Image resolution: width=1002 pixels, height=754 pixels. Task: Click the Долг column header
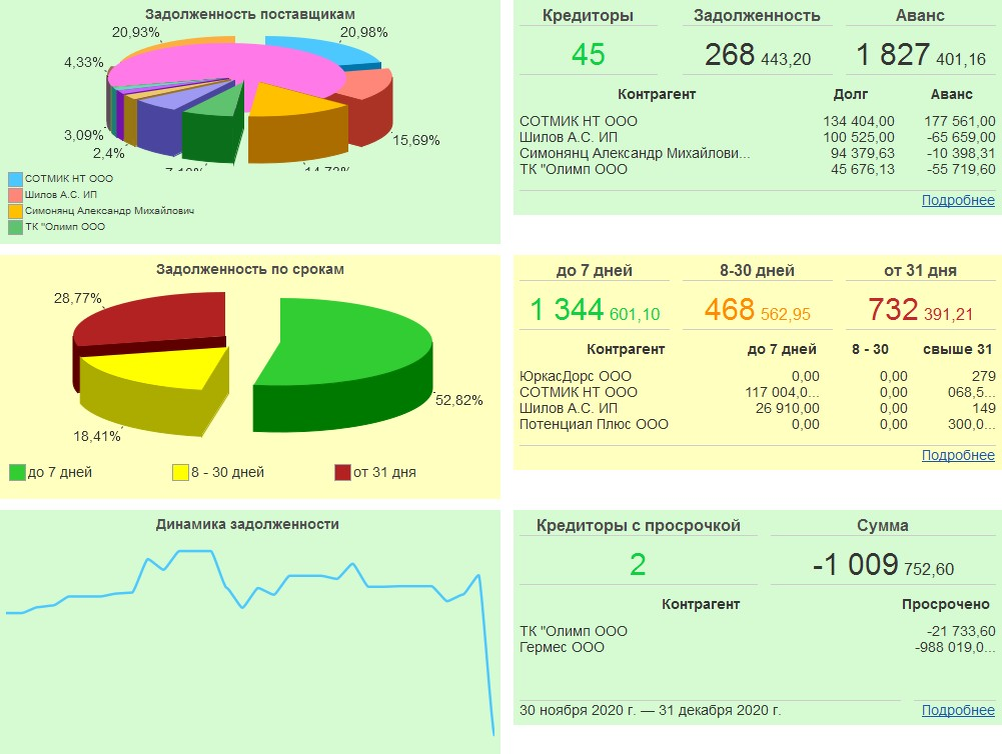851,94
